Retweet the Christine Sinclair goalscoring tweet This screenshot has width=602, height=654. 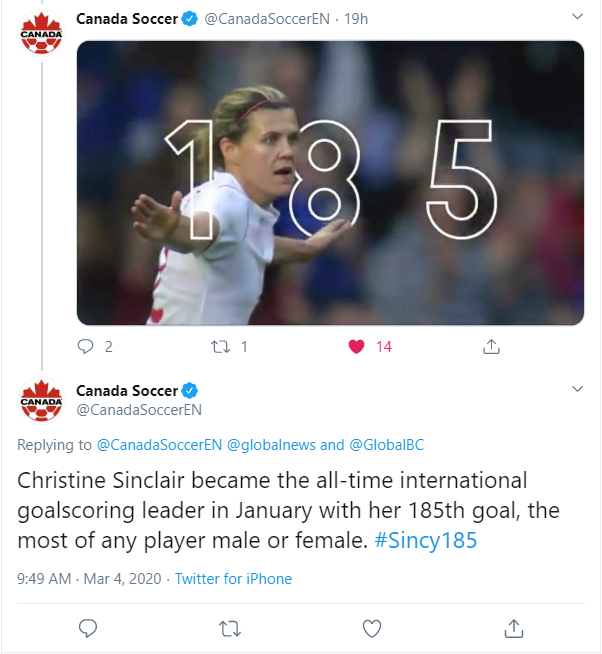coord(230,628)
